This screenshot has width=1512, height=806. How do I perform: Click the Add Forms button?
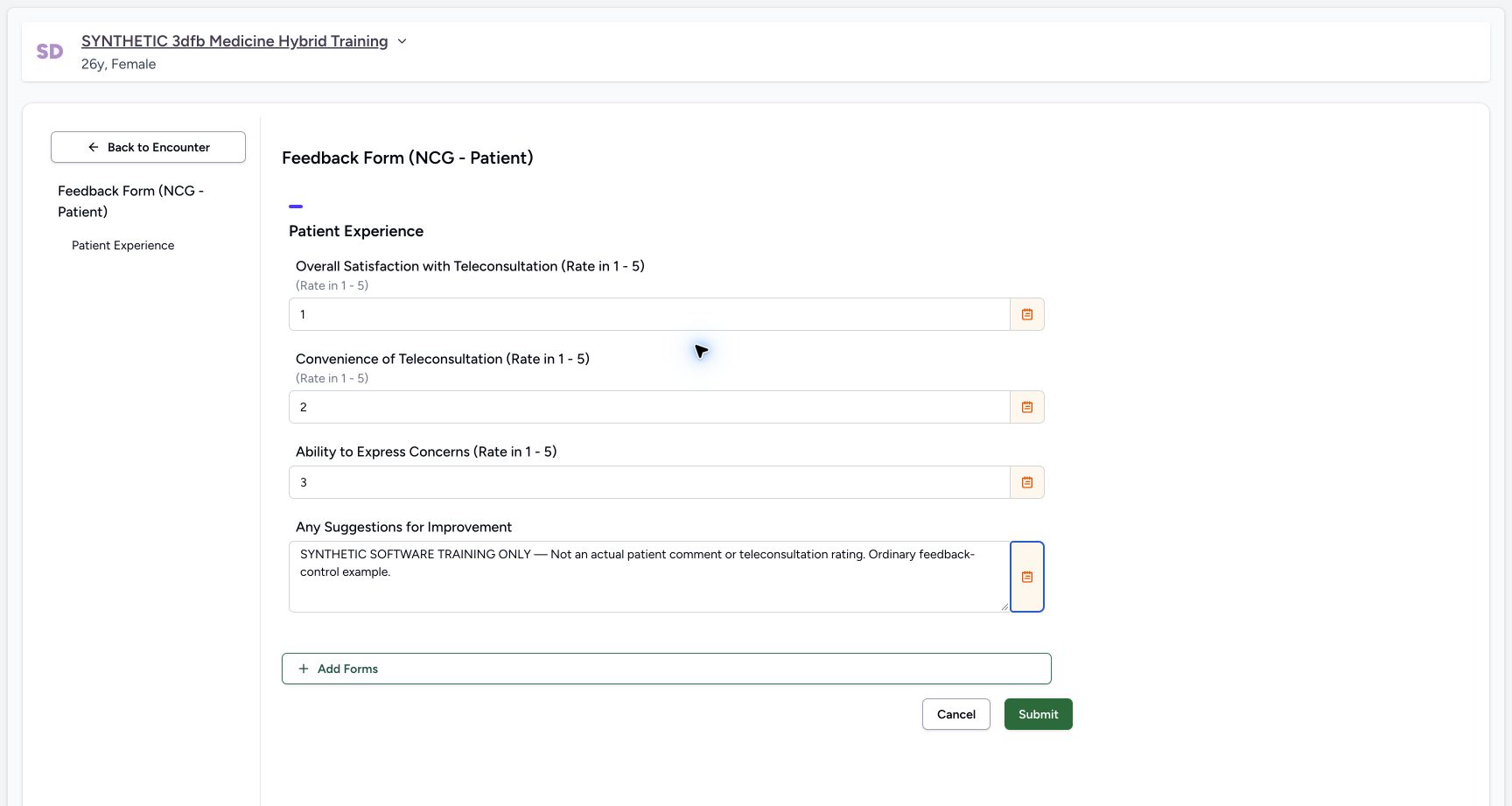point(667,669)
